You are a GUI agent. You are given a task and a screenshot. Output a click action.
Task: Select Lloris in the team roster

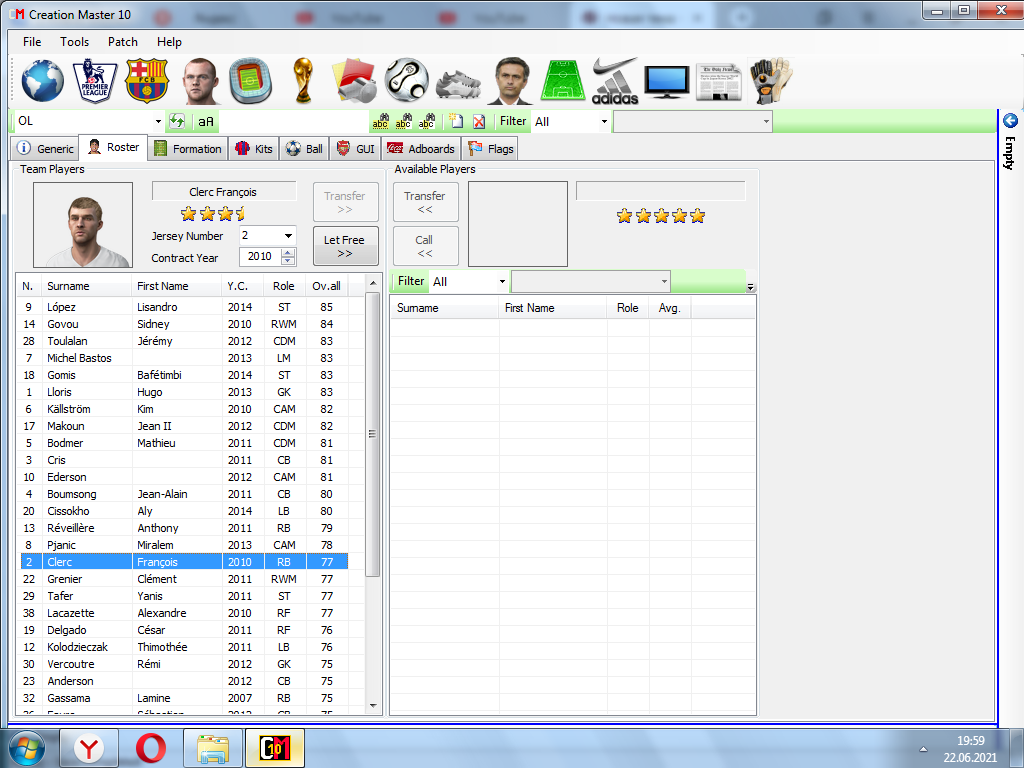(x=61, y=392)
